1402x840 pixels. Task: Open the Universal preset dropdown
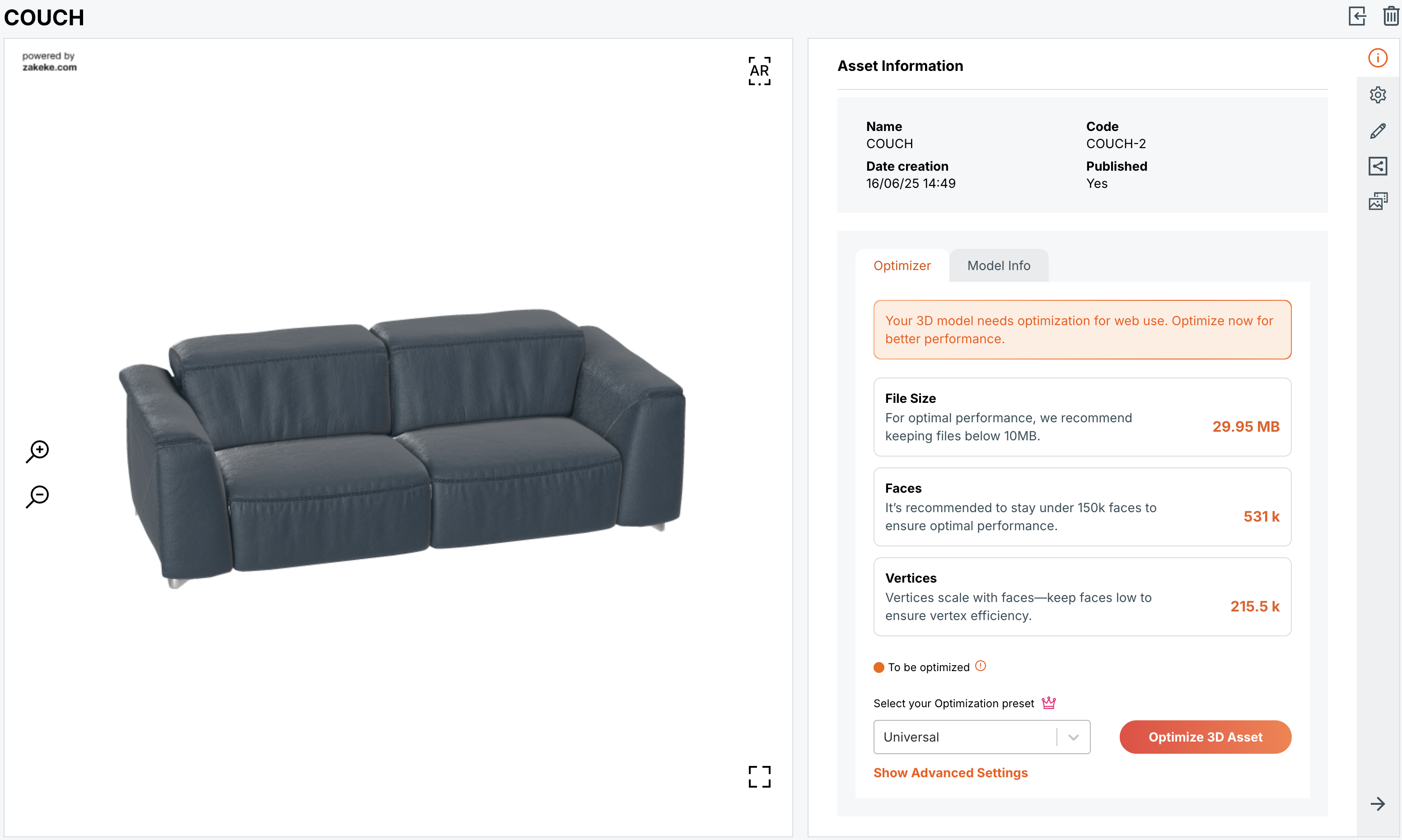coord(981,737)
